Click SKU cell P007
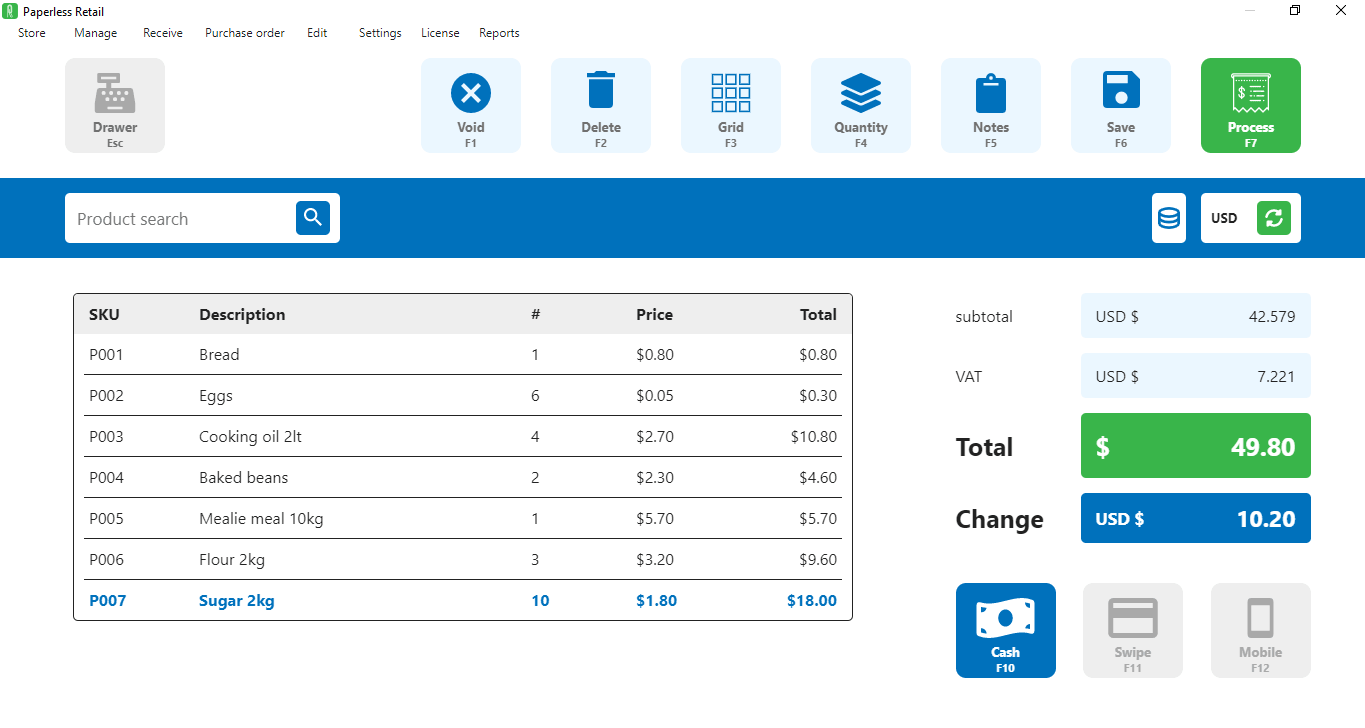 coord(108,600)
